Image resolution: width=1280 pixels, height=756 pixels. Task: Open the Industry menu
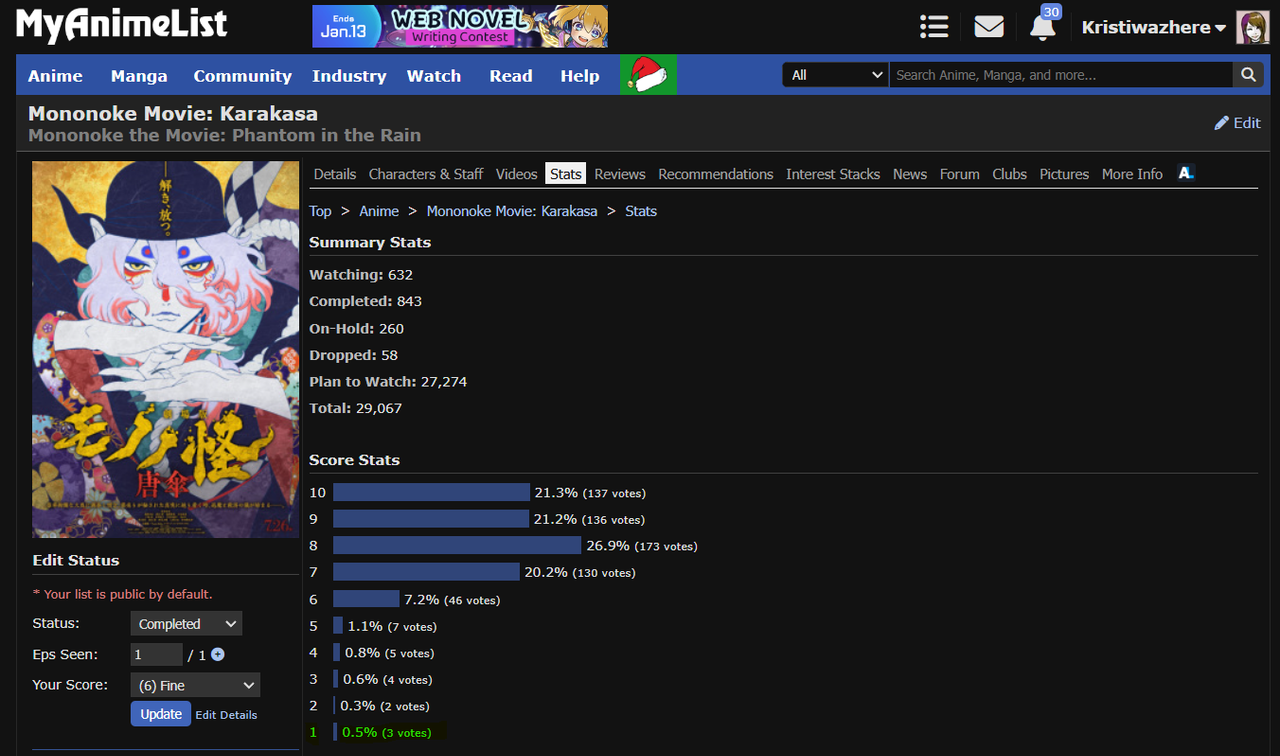click(349, 76)
